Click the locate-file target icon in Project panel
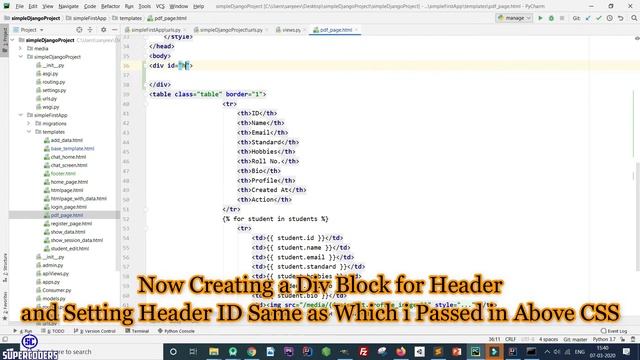Viewport: 640px width, 360px height. tap(79, 30)
